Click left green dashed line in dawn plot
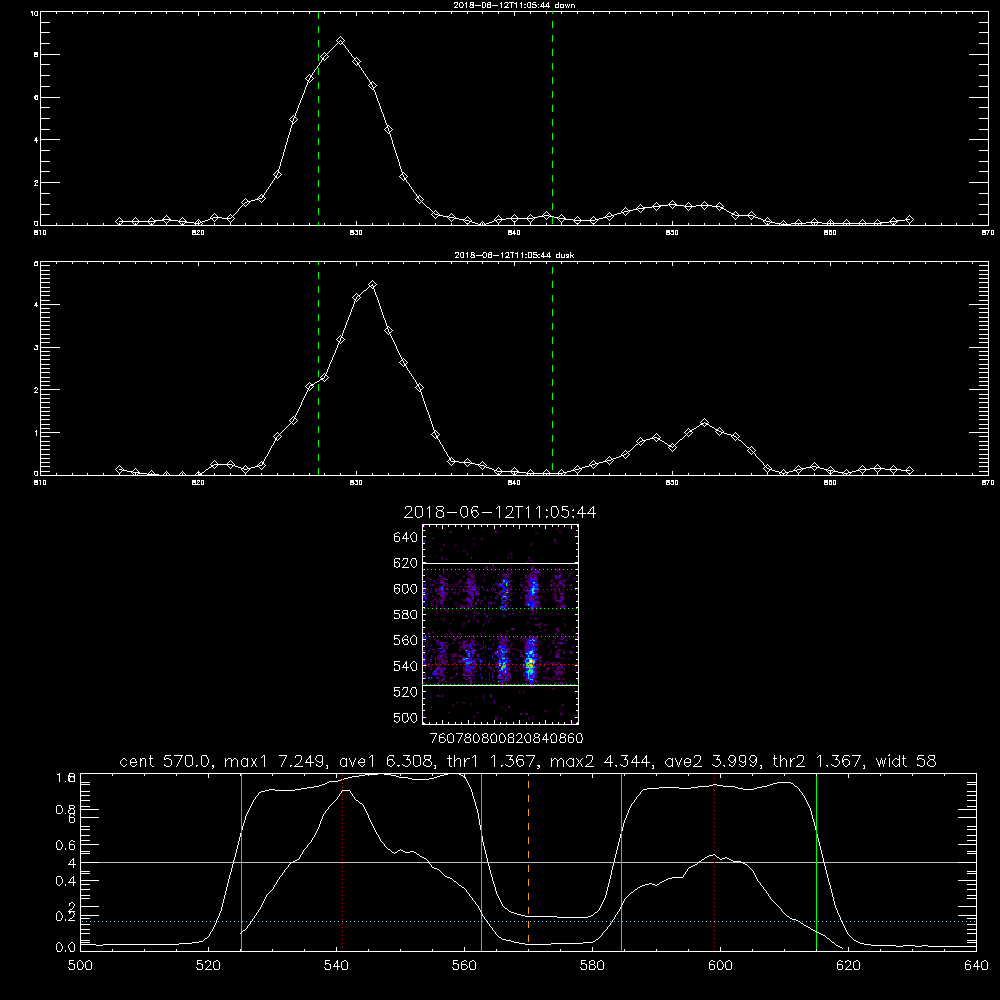 coord(318,119)
